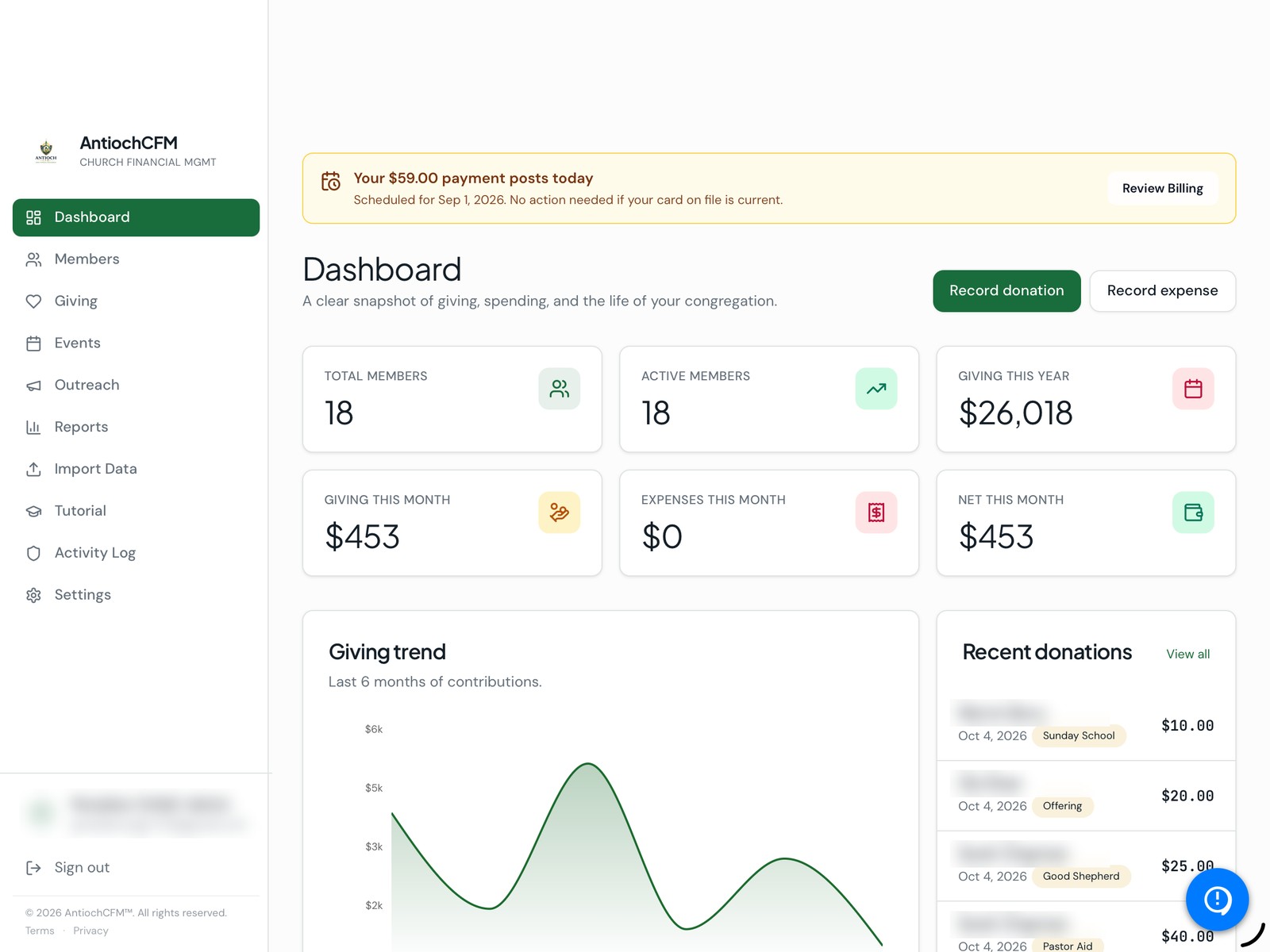Click the $3k axis label on chart
1270x952 pixels.
coord(374,846)
